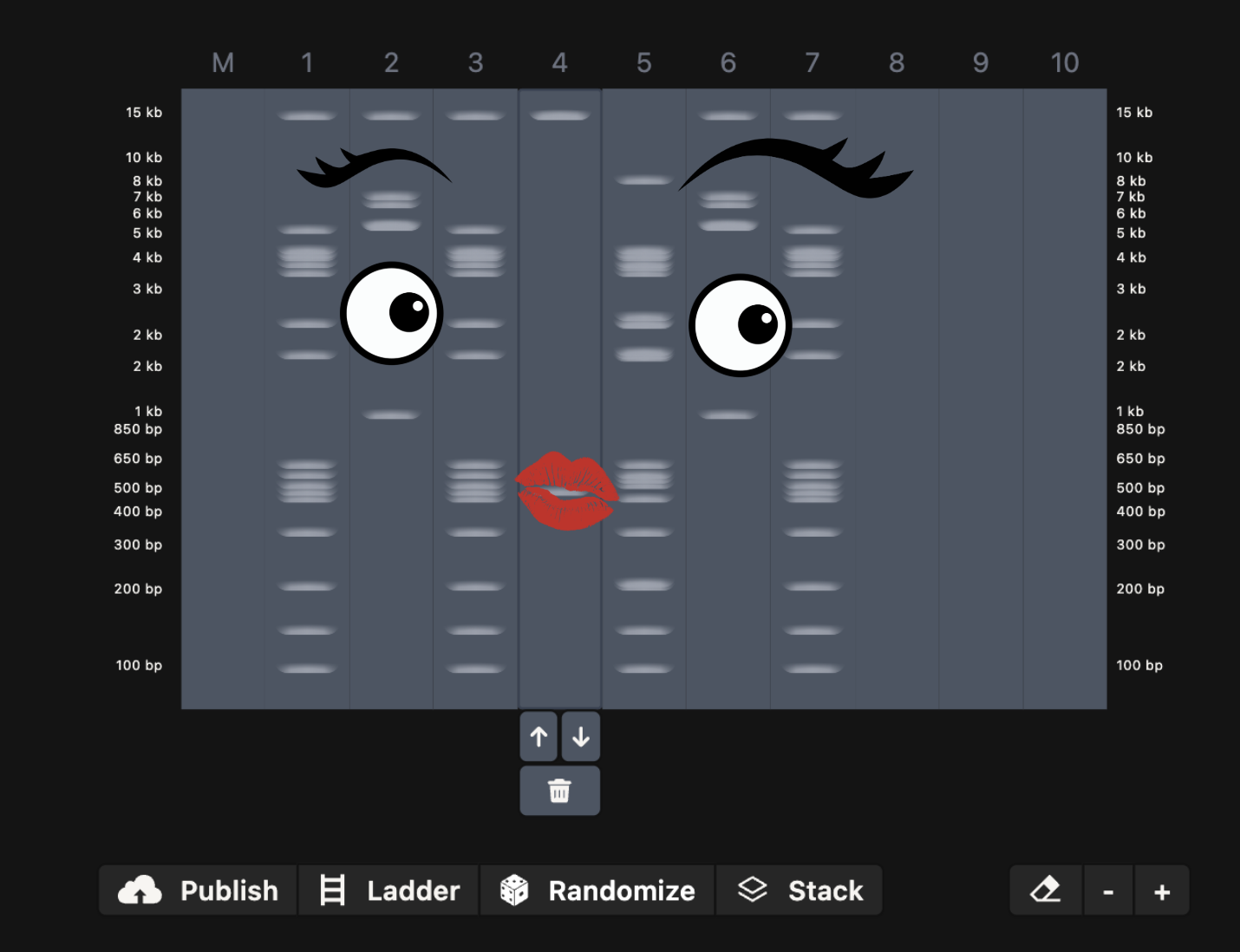This screenshot has width=1240, height=952.
Task: Click the left-side 15 kb label
Action: (144, 112)
